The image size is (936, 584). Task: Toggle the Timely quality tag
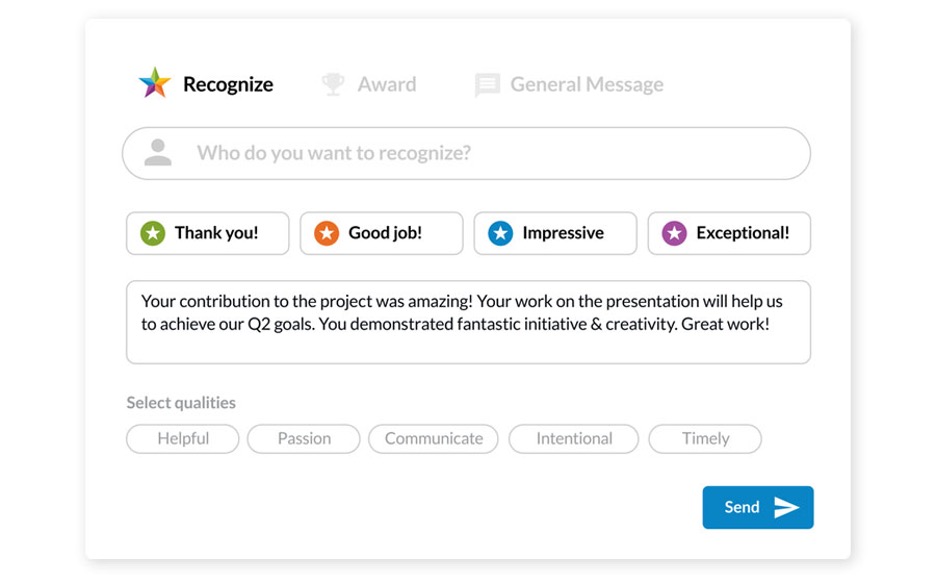[705, 438]
